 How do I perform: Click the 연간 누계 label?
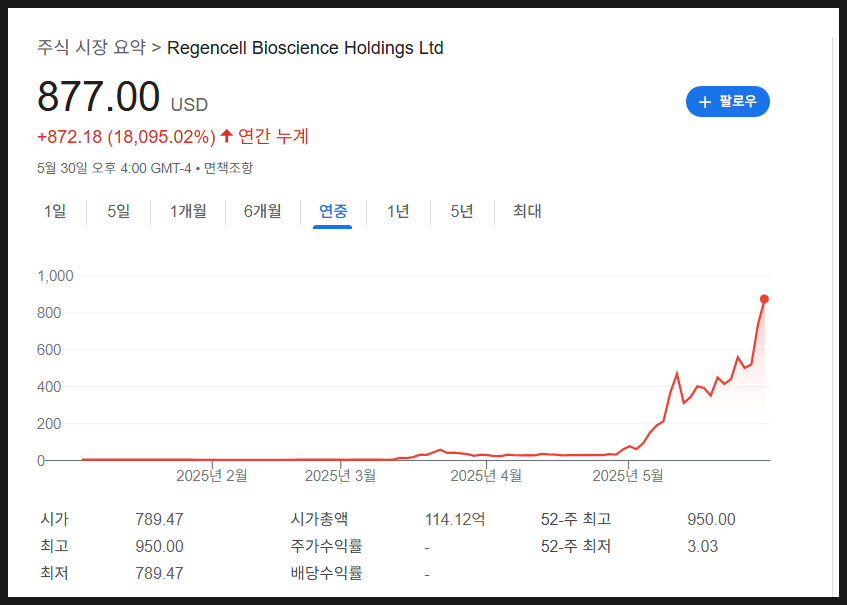point(273,136)
